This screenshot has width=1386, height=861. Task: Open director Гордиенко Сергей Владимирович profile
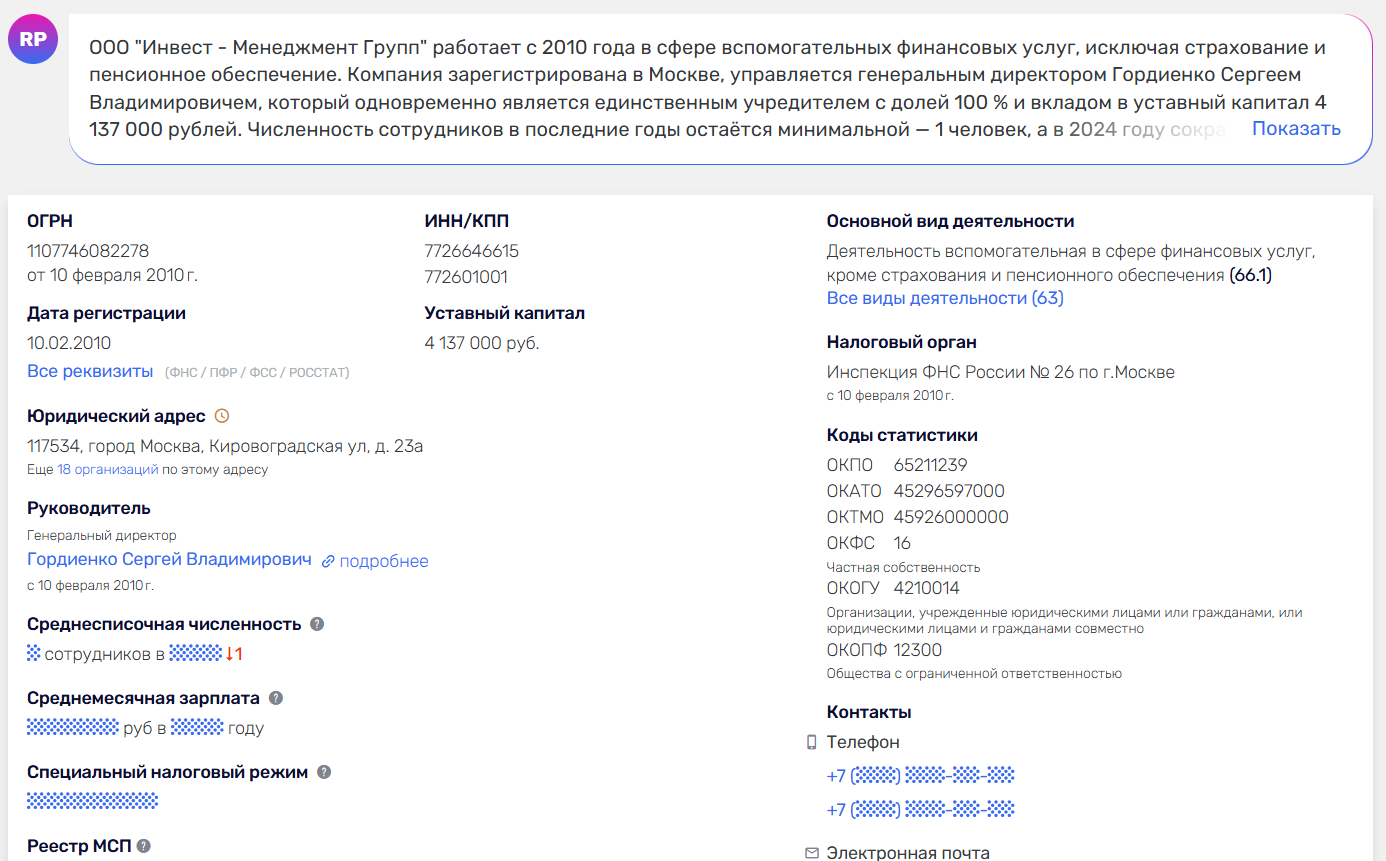pyautogui.click(x=169, y=560)
